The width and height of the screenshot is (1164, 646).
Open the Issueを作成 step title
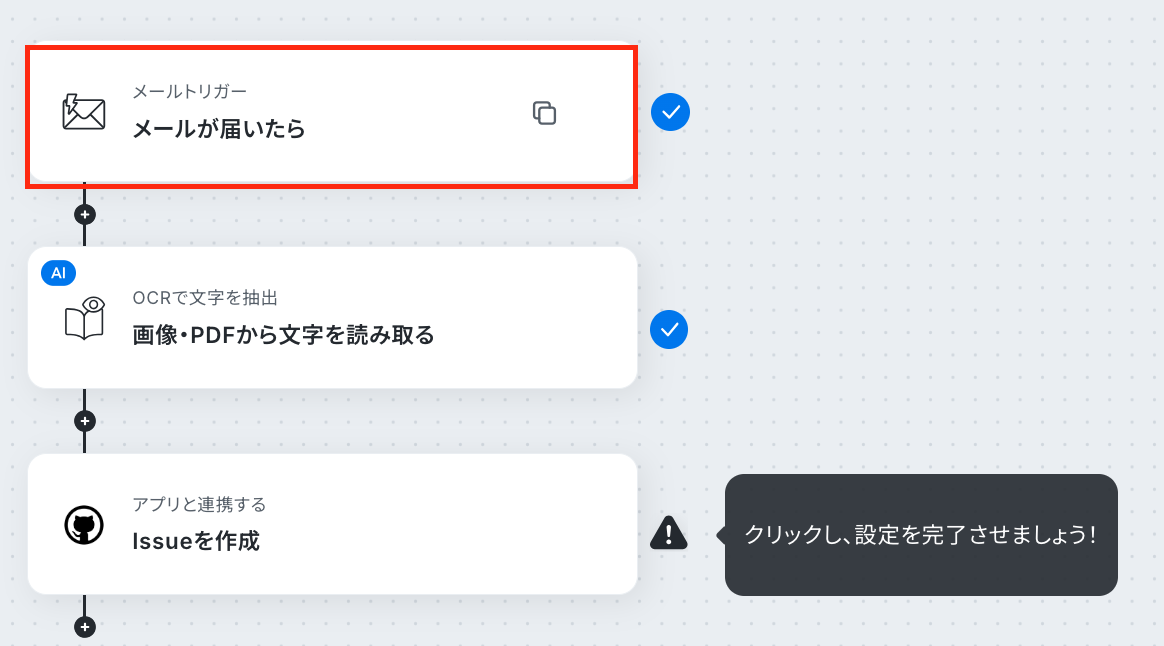coord(196,541)
